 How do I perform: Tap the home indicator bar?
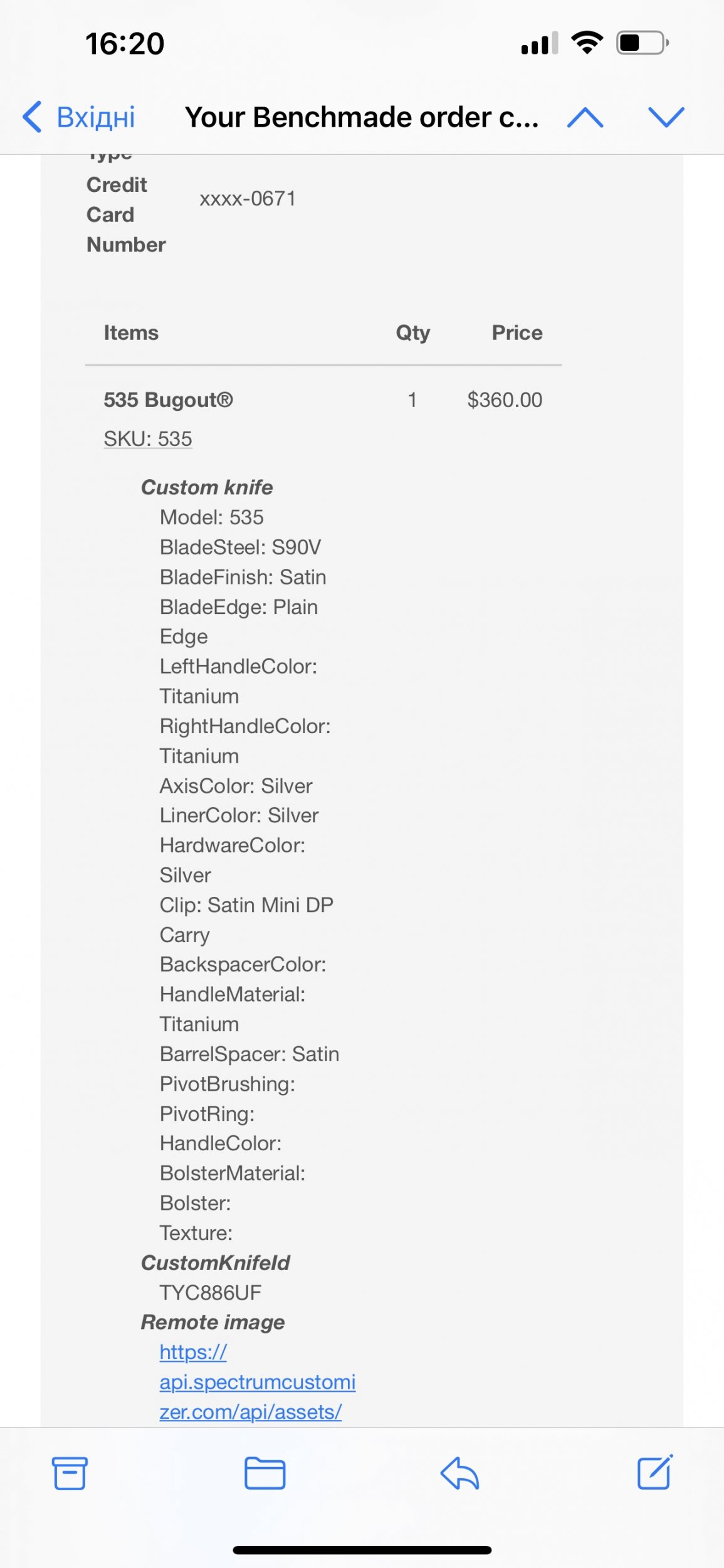coord(362,1550)
